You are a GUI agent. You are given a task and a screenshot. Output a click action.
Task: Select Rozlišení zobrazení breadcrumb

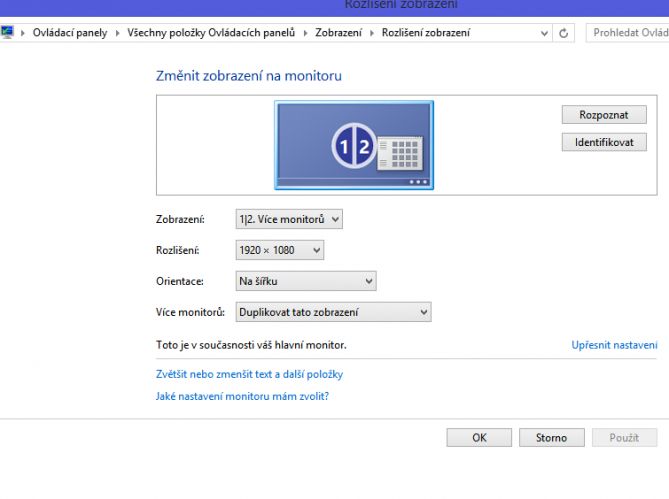click(426, 33)
